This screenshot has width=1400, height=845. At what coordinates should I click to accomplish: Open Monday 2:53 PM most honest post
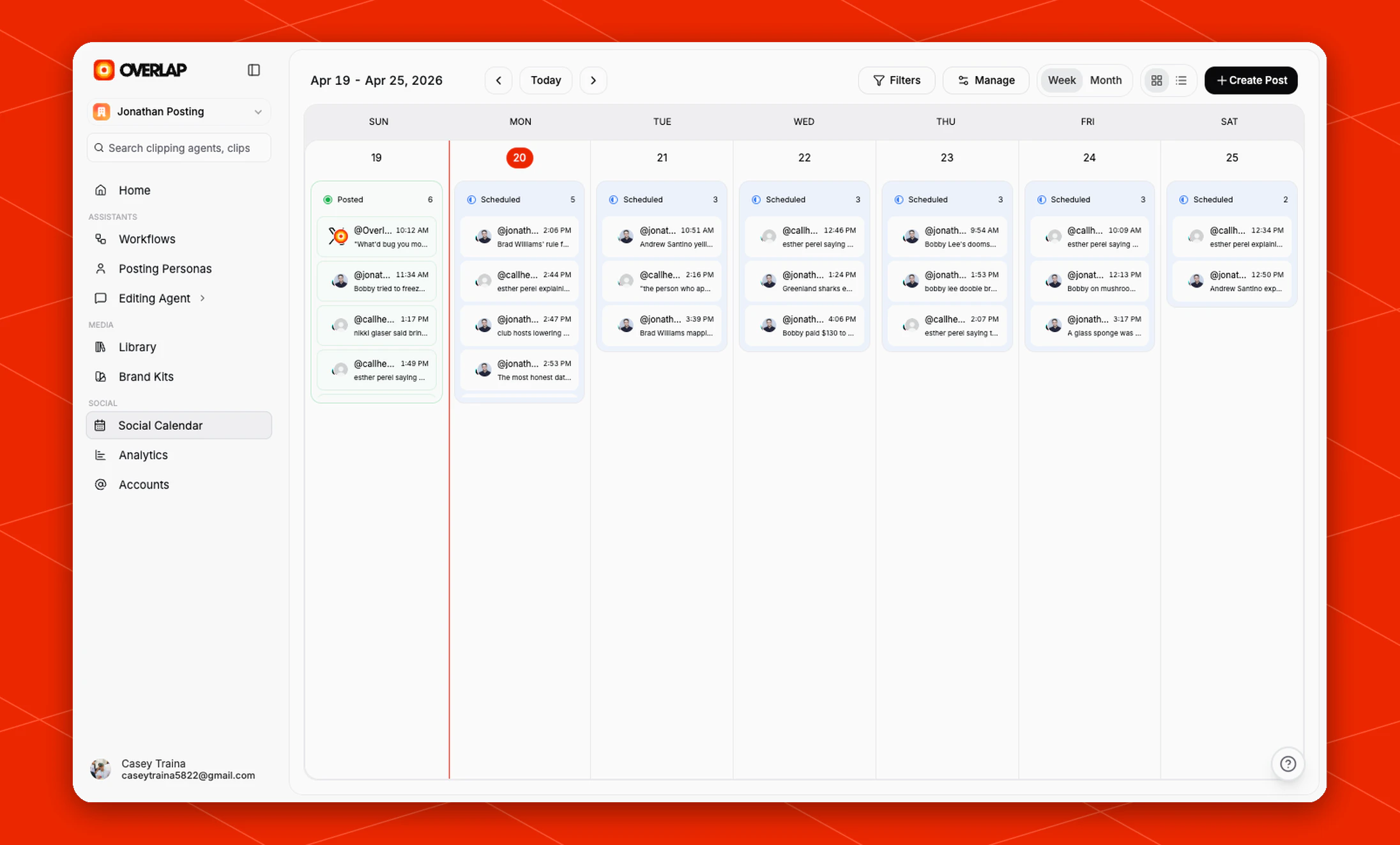pyautogui.click(x=520, y=370)
